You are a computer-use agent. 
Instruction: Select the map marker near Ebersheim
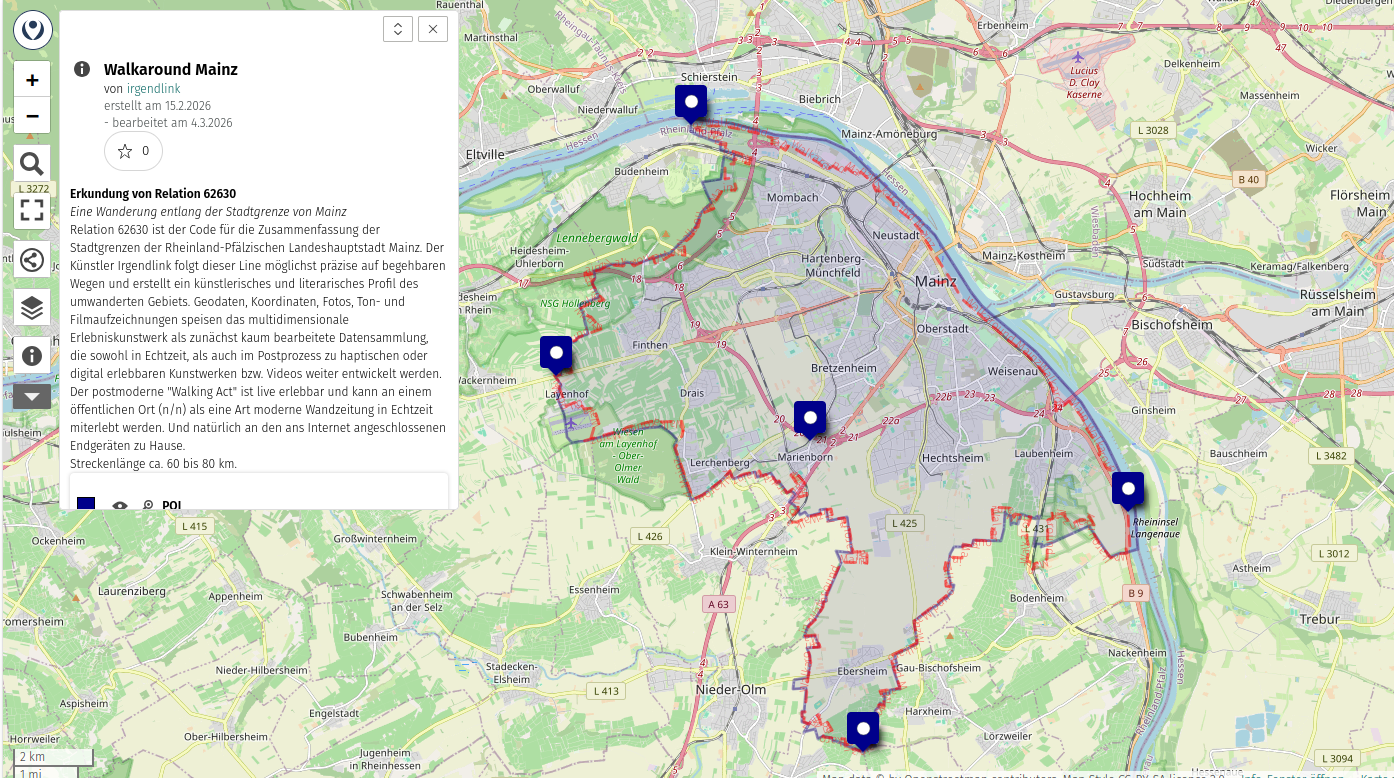pyautogui.click(x=862, y=727)
